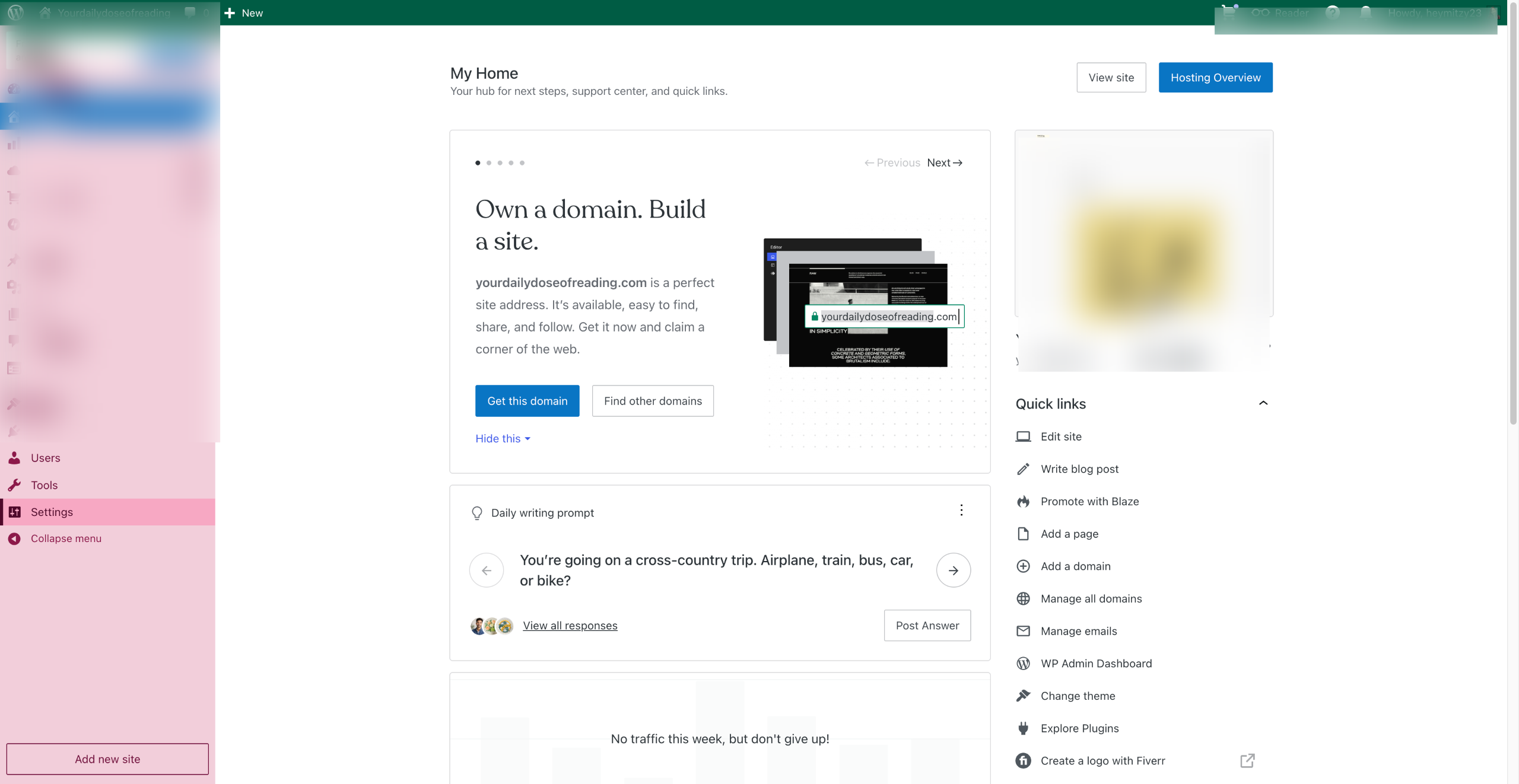Image resolution: width=1519 pixels, height=784 pixels.
Task: Show next daily writing prompt
Action: point(953,571)
